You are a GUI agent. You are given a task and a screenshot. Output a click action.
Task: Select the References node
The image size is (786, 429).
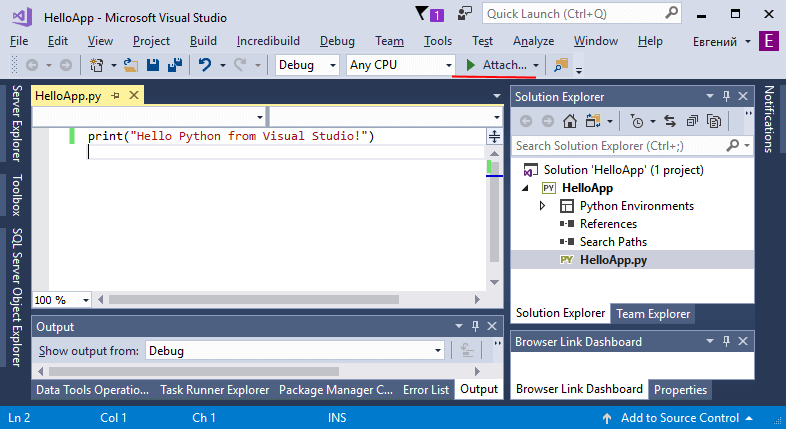pos(608,224)
